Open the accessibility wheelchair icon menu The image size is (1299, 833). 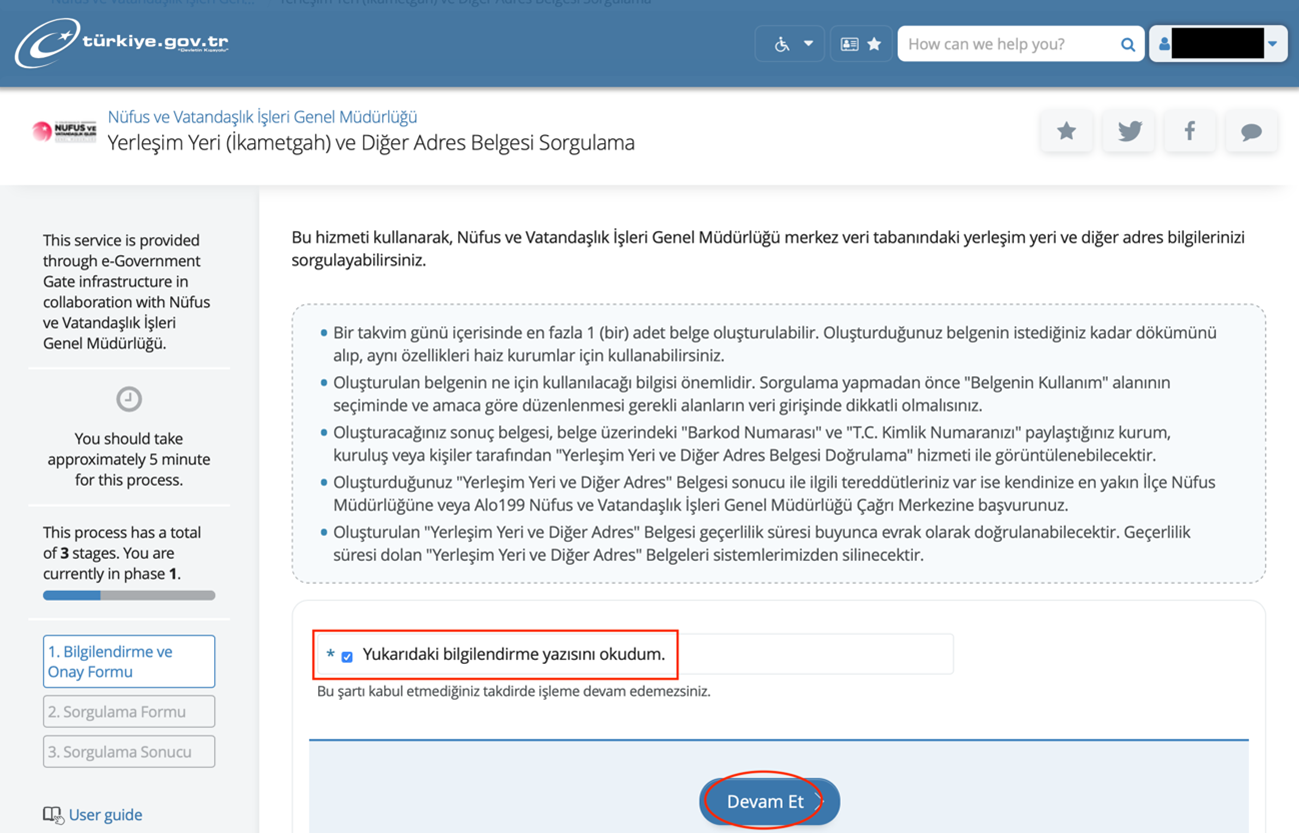782,44
